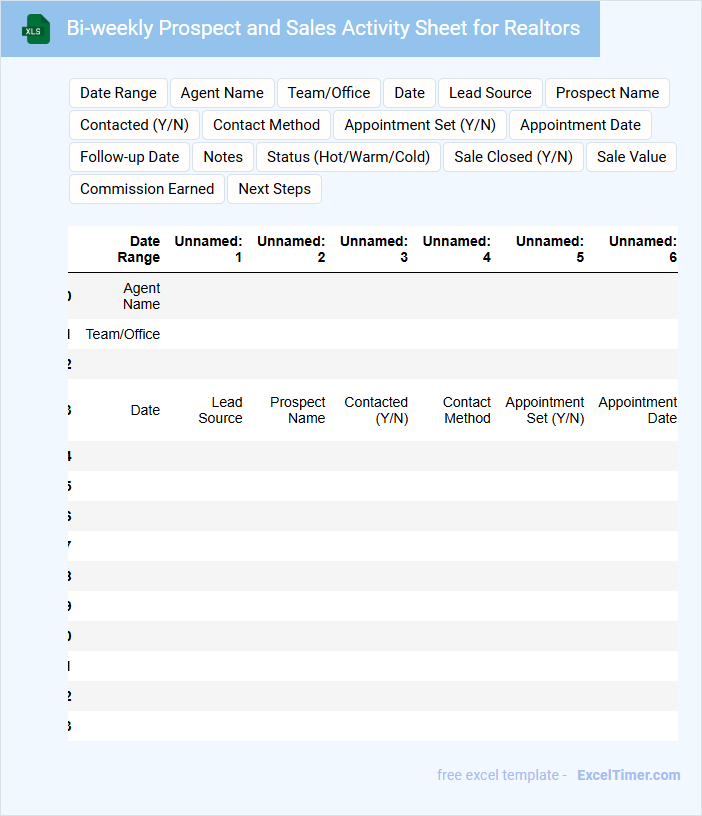Select the Appointment Set (Y/N) table cell
702x816 pixels.
pyautogui.click(x=544, y=410)
